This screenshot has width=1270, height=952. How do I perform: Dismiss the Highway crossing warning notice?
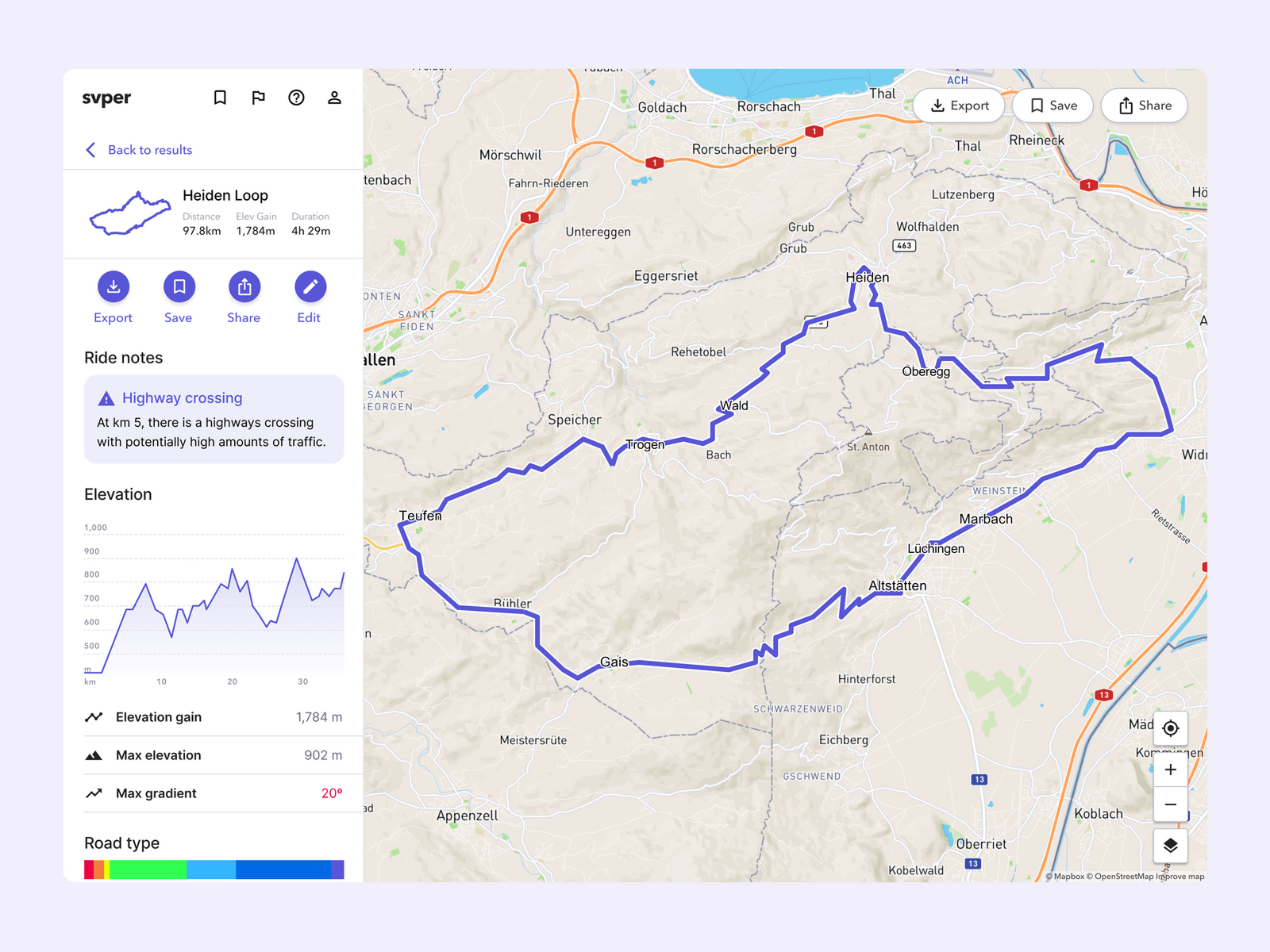tap(214, 420)
